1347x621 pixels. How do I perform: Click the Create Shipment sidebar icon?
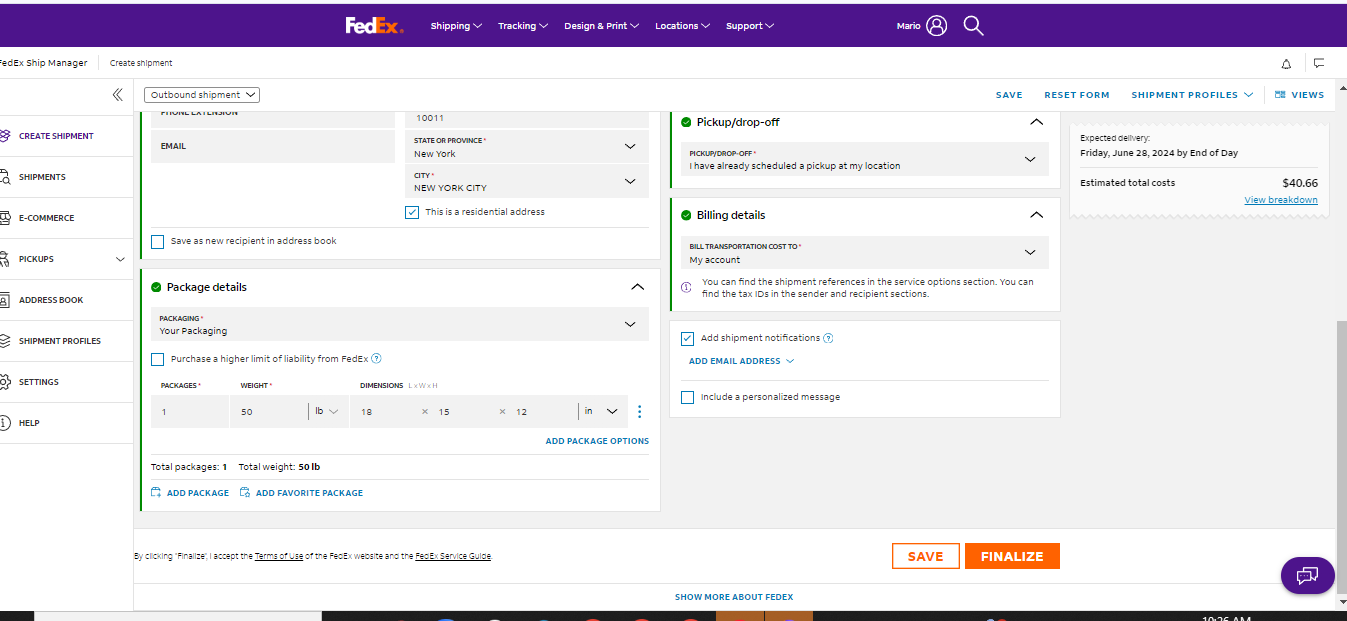click(4, 136)
